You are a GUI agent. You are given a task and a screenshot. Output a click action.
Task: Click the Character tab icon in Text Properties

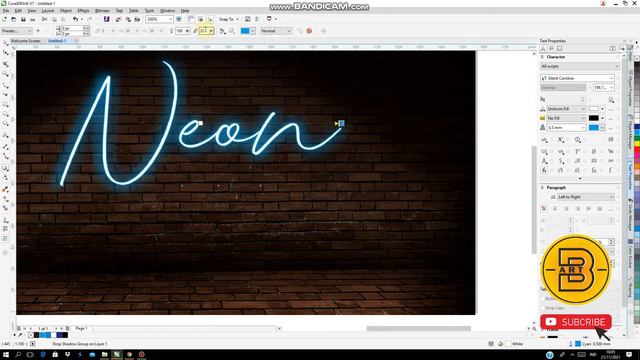pyautogui.click(x=543, y=49)
